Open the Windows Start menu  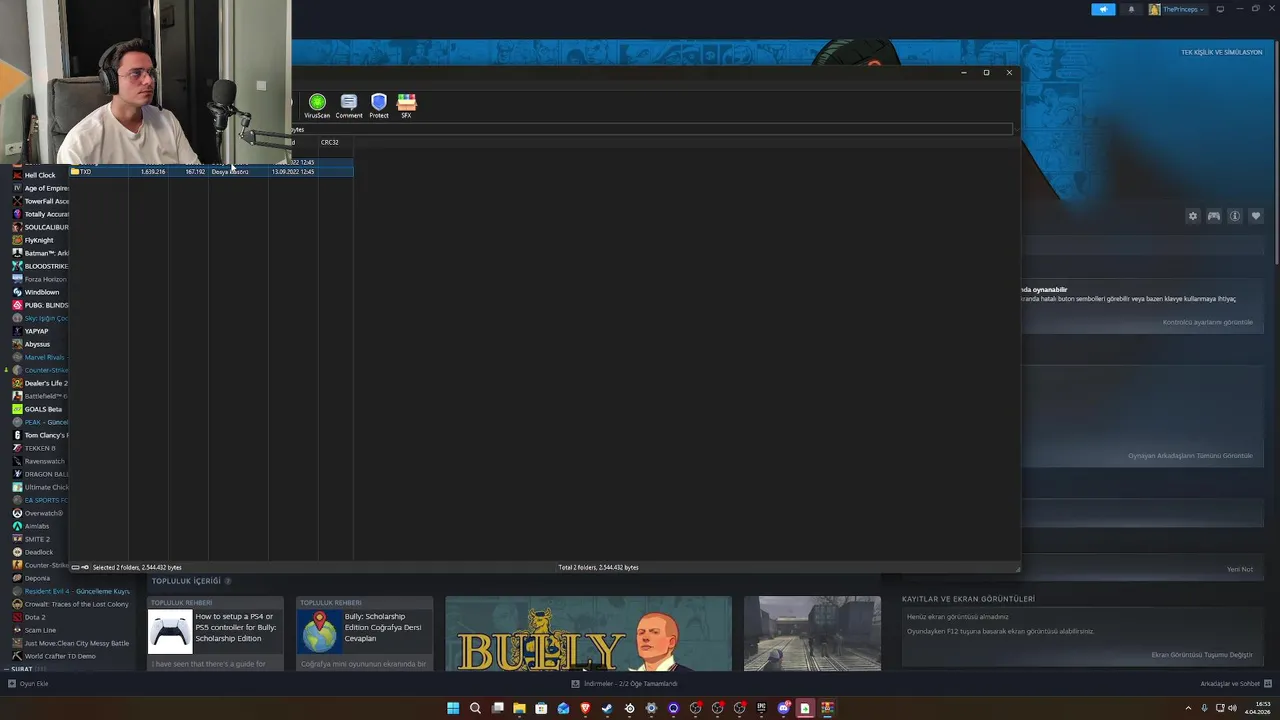point(453,708)
